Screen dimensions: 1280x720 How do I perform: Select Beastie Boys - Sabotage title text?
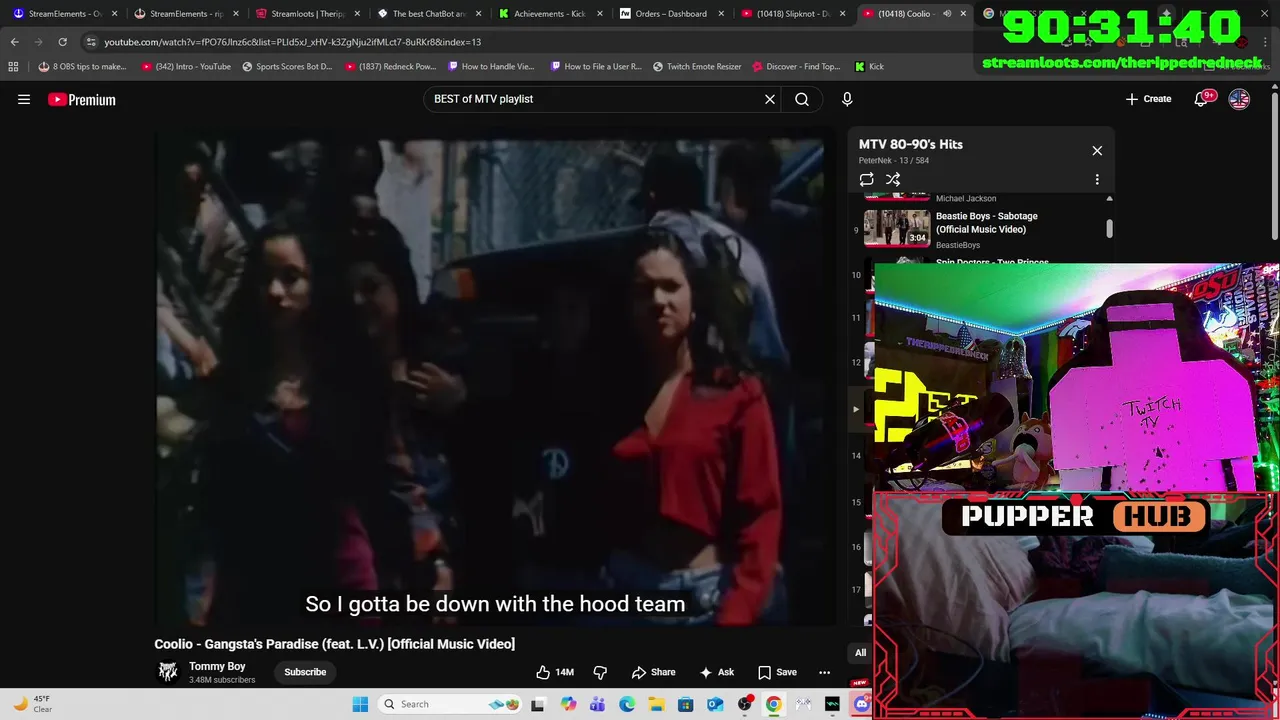[987, 223]
